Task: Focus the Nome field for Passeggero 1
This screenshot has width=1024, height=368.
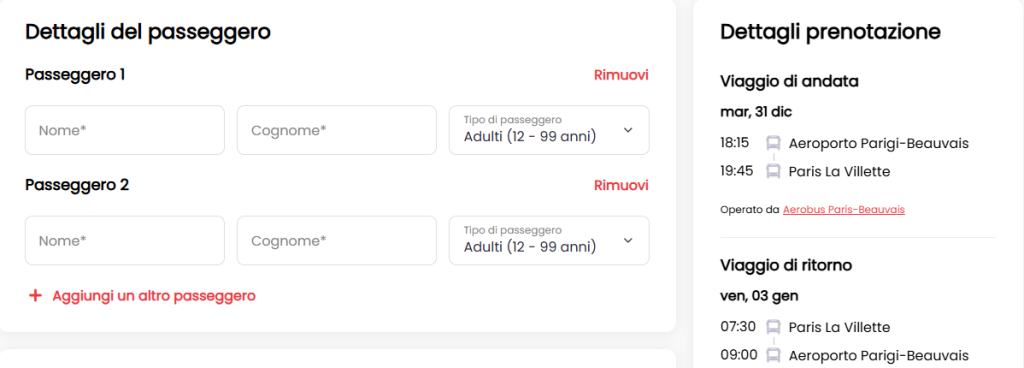Action: point(125,130)
